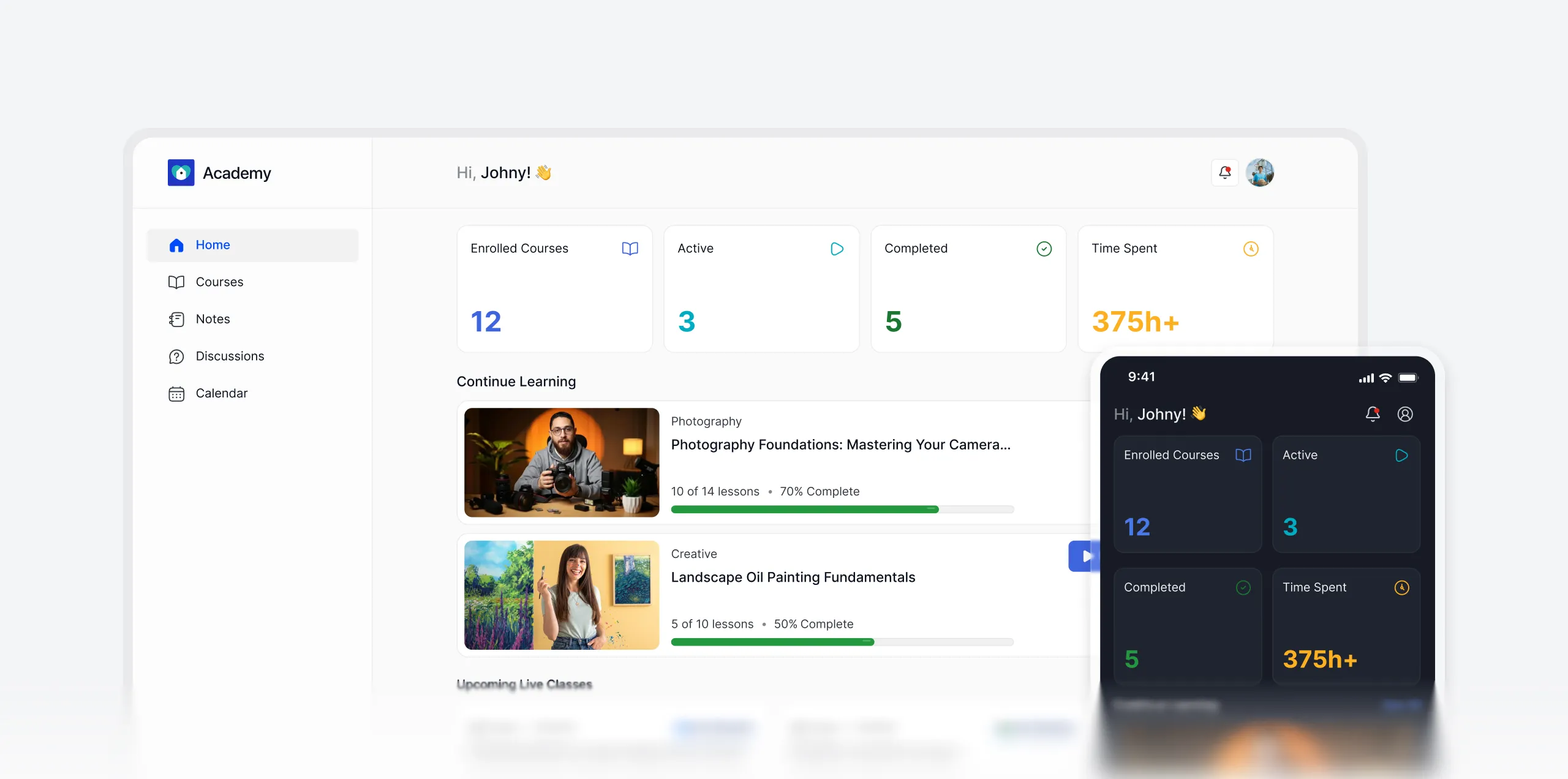Click the mobile signal strength icon
Viewport: 1568px width, 779px height.
(1366, 378)
